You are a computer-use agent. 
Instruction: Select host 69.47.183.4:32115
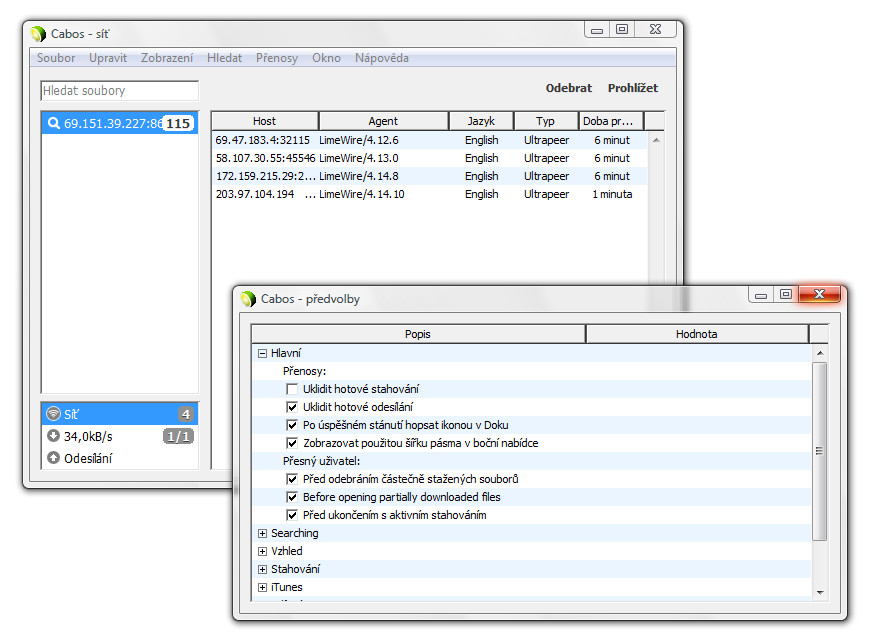tap(430, 140)
